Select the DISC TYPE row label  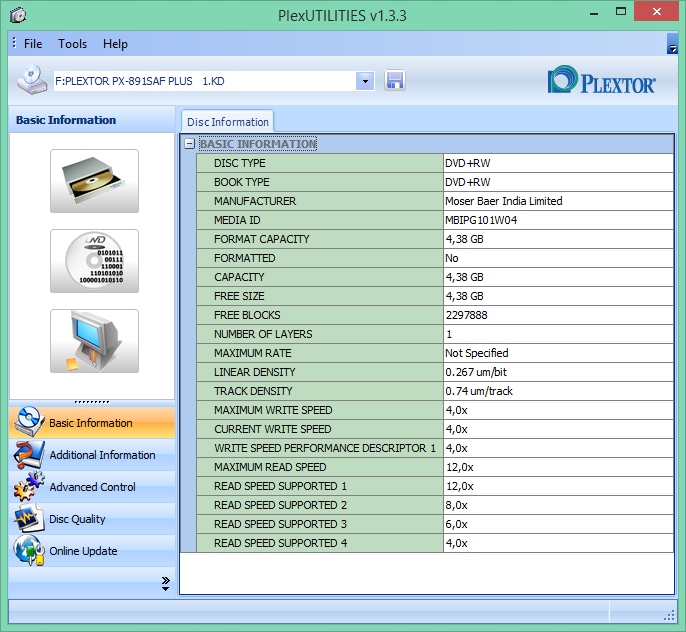(240, 163)
